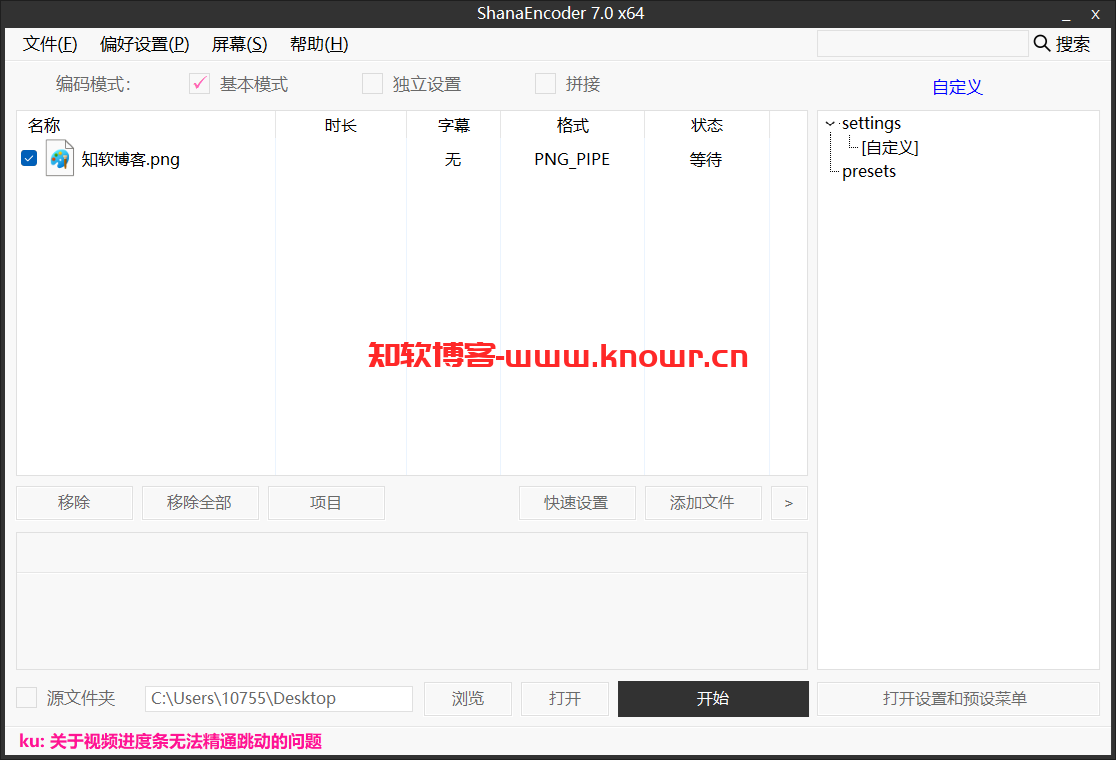Click the blue 自定义 link
This screenshot has height=760, width=1116.
(957, 87)
